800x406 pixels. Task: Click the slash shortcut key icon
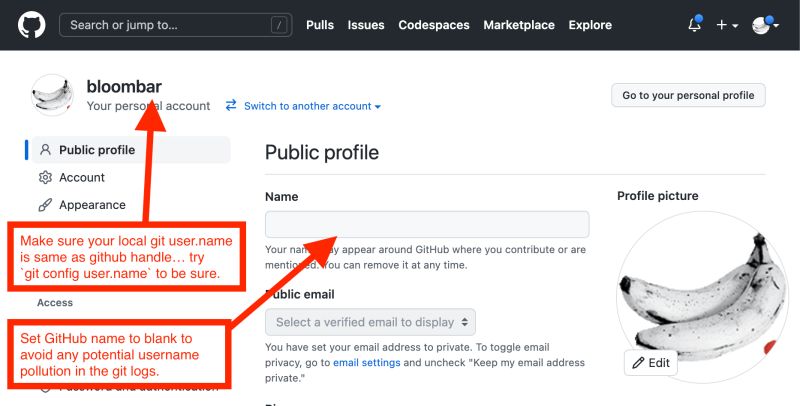point(279,25)
